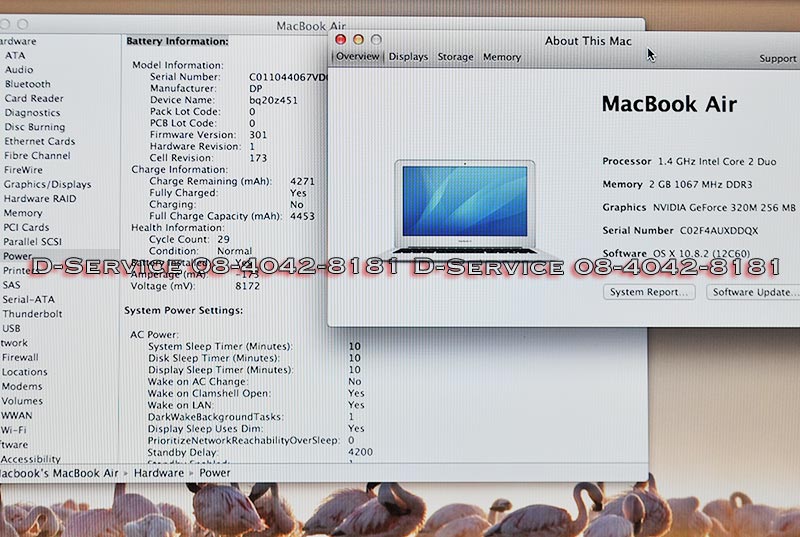Select Card Reader in the sidebar
Image resolution: width=800 pixels, height=537 pixels.
coord(34,98)
